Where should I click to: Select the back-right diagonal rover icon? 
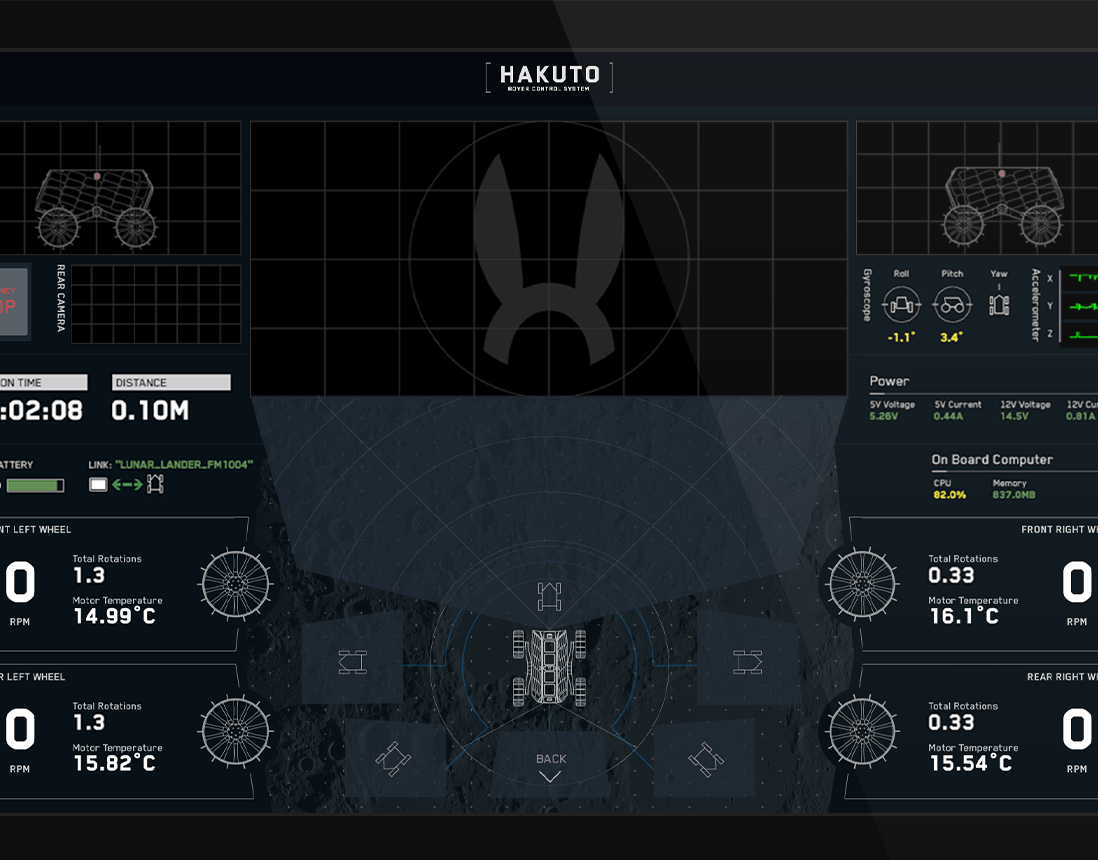pyautogui.click(x=706, y=758)
